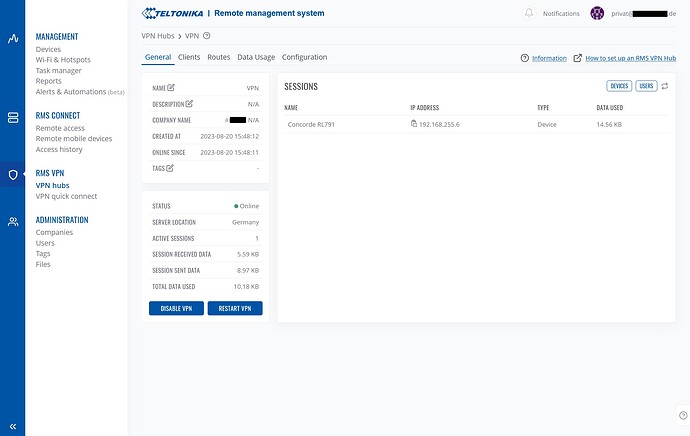Image resolution: width=690 pixels, height=436 pixels.
Task: Select the Concorde RL791 session row
Action: [477, 125]
